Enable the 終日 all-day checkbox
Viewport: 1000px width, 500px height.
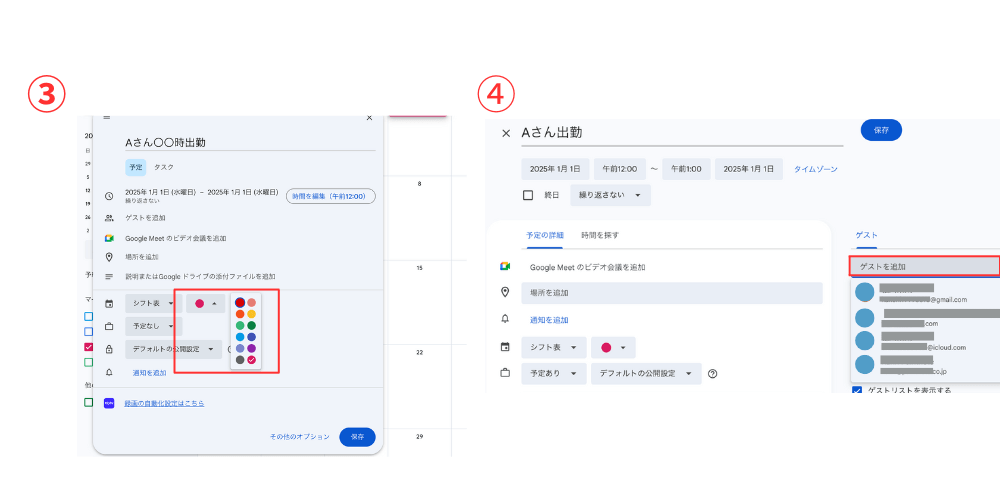click(528, 196)
